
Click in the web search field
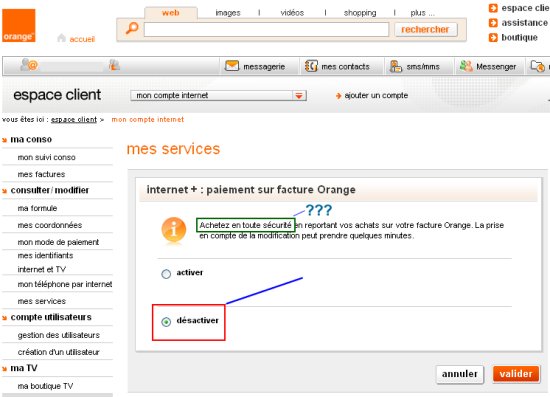coord(266,29)
